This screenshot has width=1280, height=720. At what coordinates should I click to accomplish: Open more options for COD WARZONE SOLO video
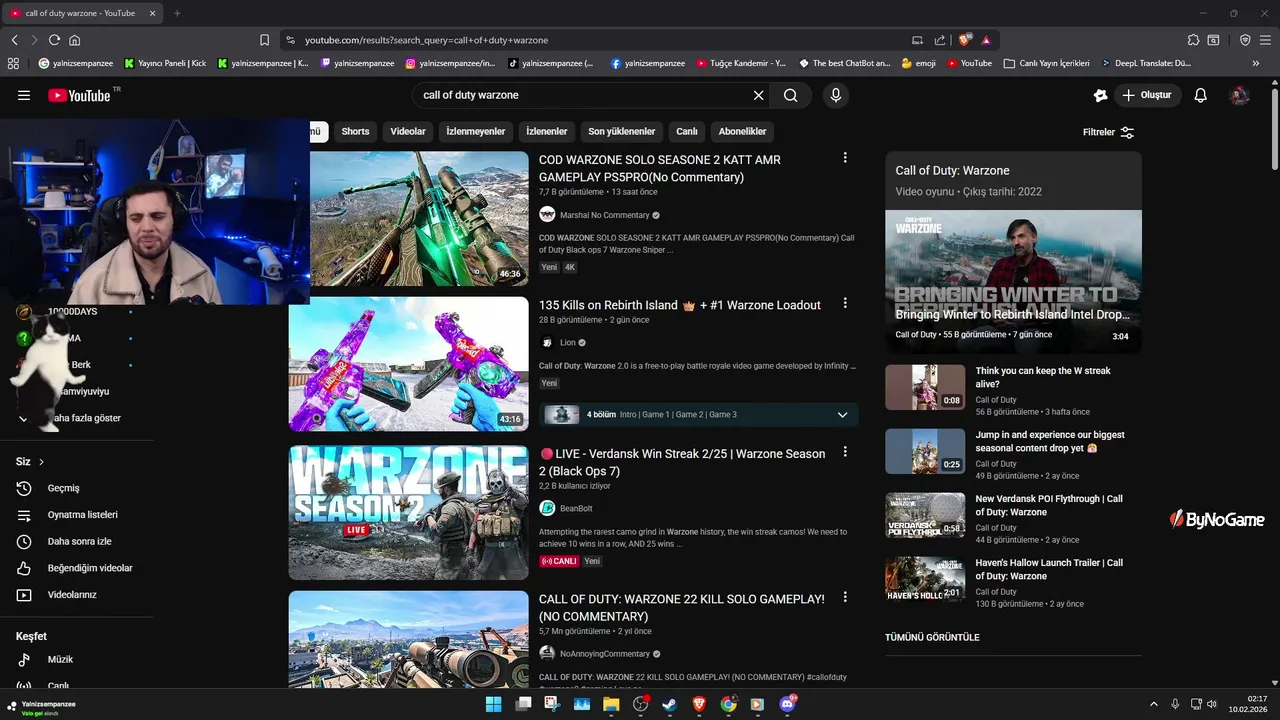click(845, 158)
